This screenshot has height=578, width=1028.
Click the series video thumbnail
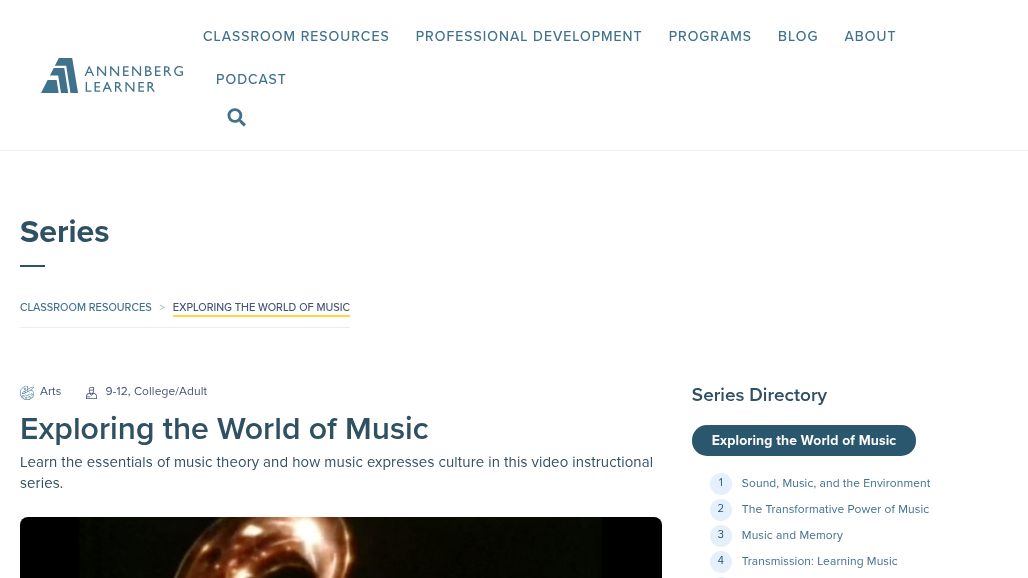pyautogui.click(x=340, y=547)
